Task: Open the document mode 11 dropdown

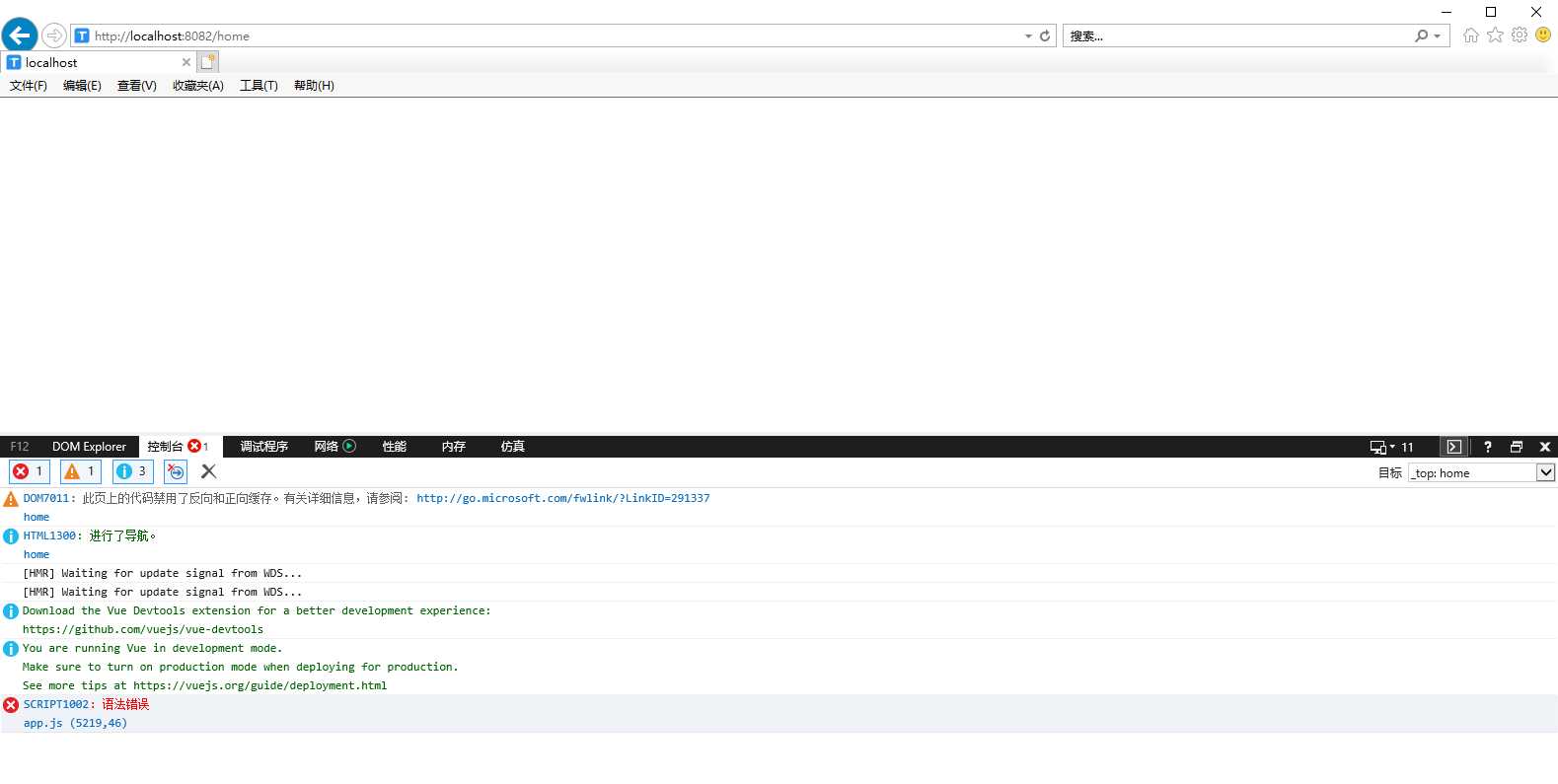Action: click(1391, 447)
